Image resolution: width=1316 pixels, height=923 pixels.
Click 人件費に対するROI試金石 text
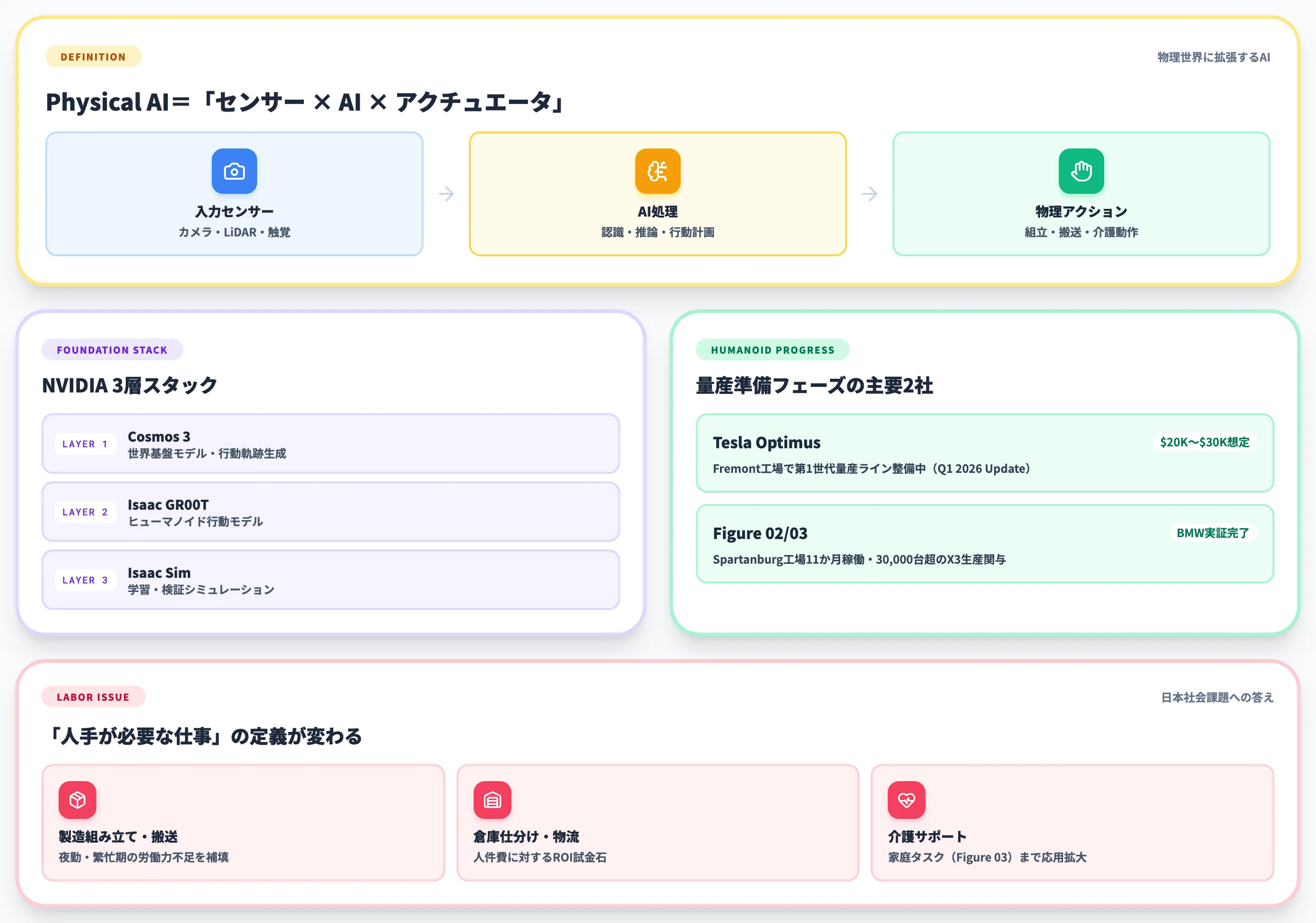tap(539, 858)
